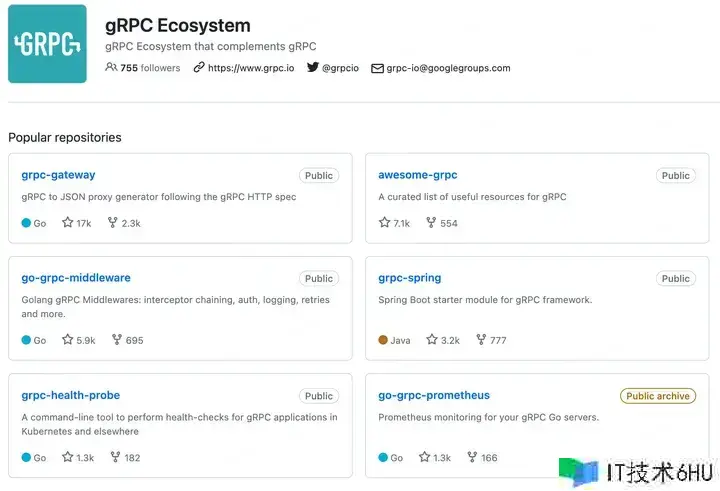Visit the https://www.grpc.io website link

(251, 68)
